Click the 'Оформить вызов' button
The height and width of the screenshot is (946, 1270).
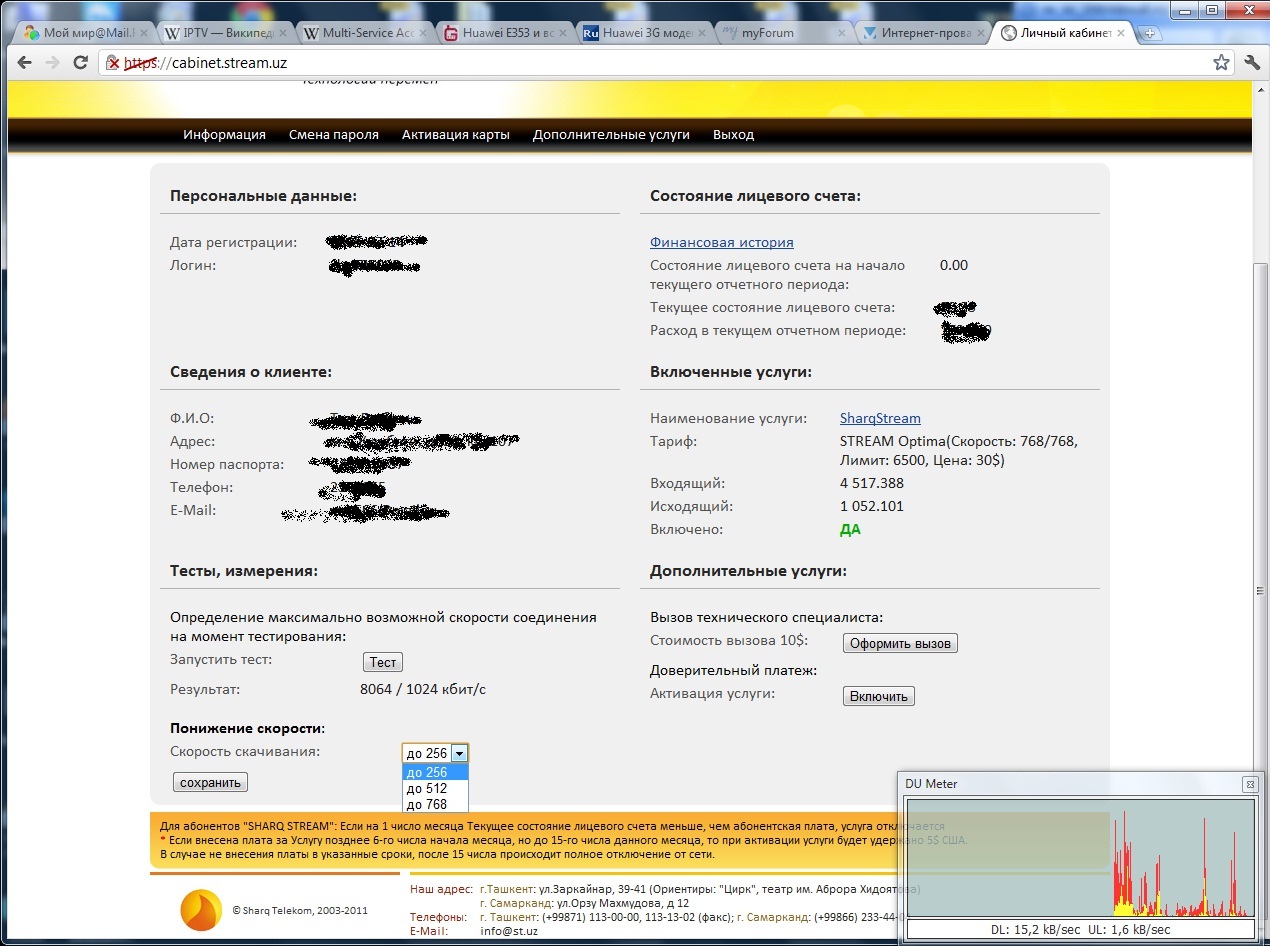tap(900, 643)
